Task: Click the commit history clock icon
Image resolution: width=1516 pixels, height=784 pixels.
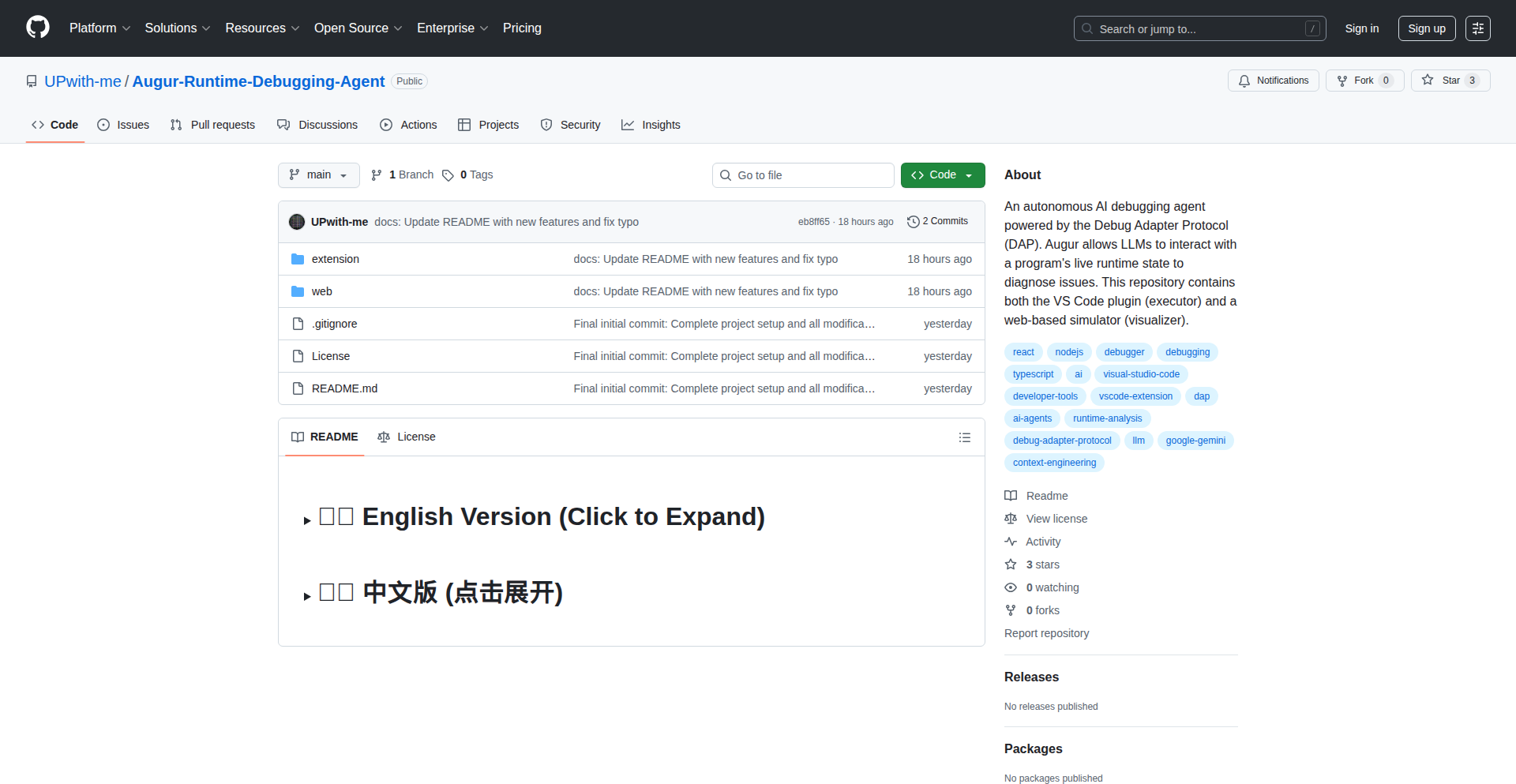Action: [x=914, y=221]
